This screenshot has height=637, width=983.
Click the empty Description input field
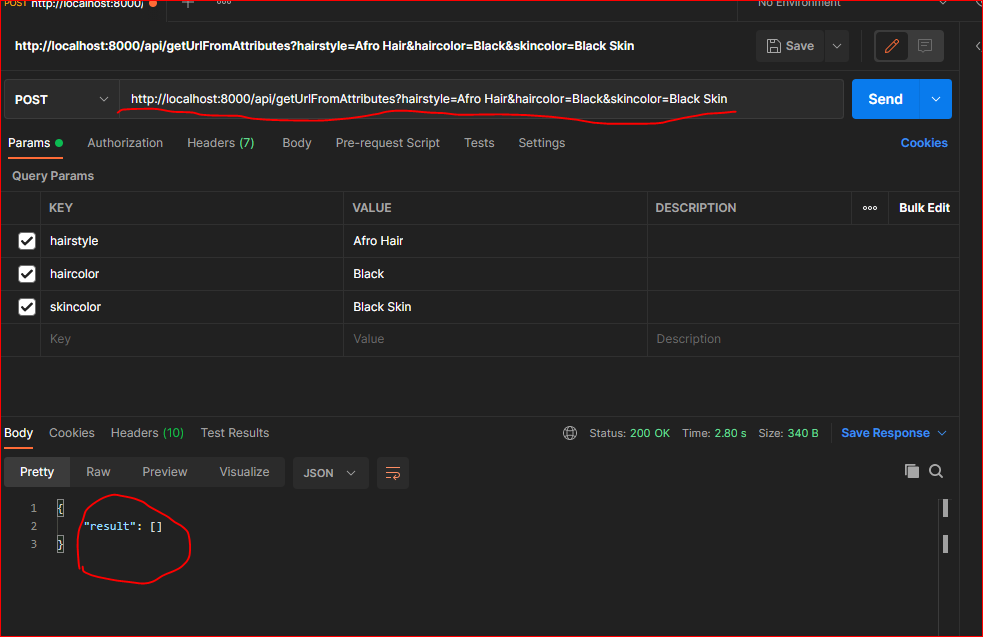point(803,339)
